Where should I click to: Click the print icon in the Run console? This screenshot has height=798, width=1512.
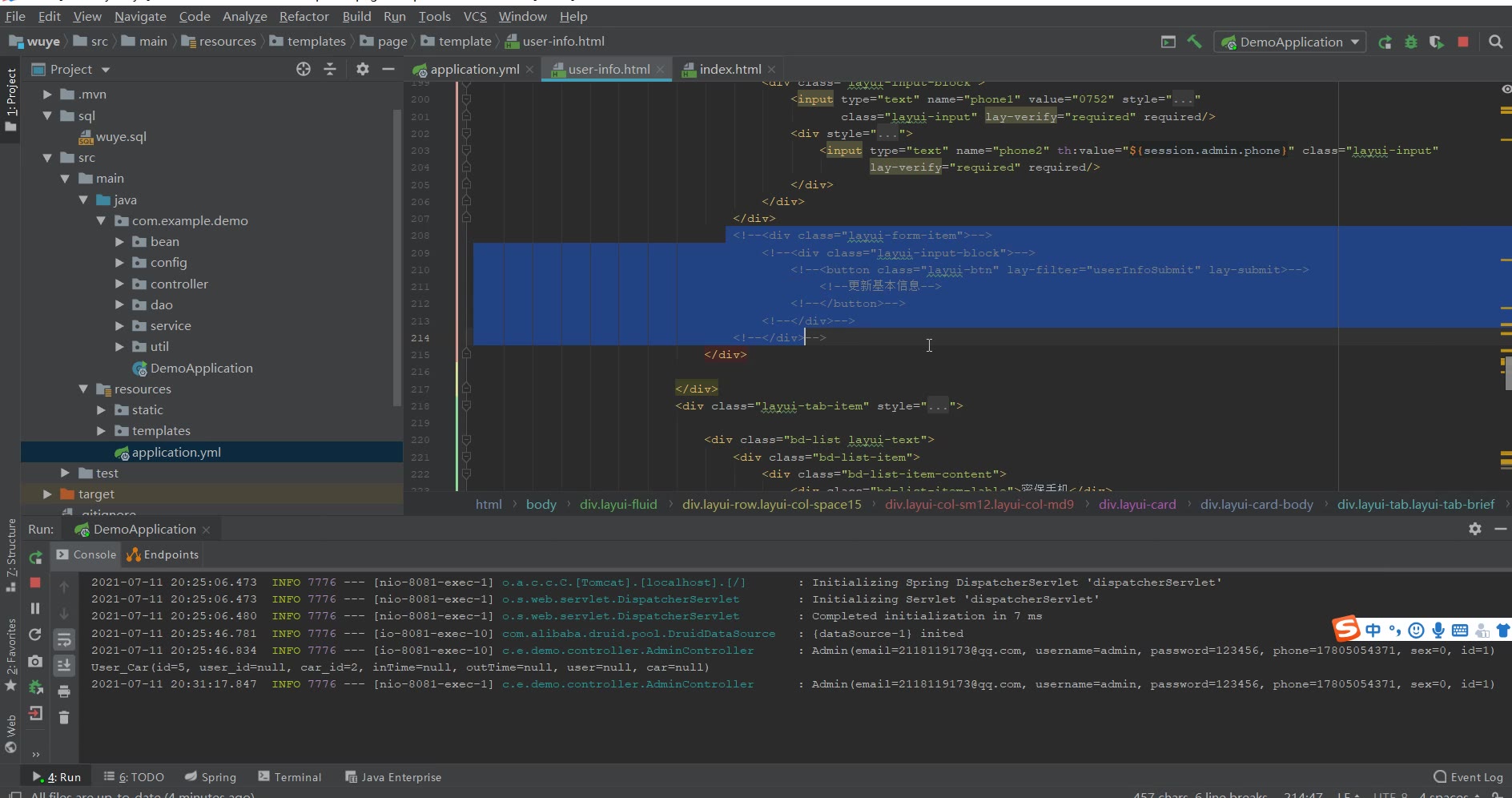(64, 691)
